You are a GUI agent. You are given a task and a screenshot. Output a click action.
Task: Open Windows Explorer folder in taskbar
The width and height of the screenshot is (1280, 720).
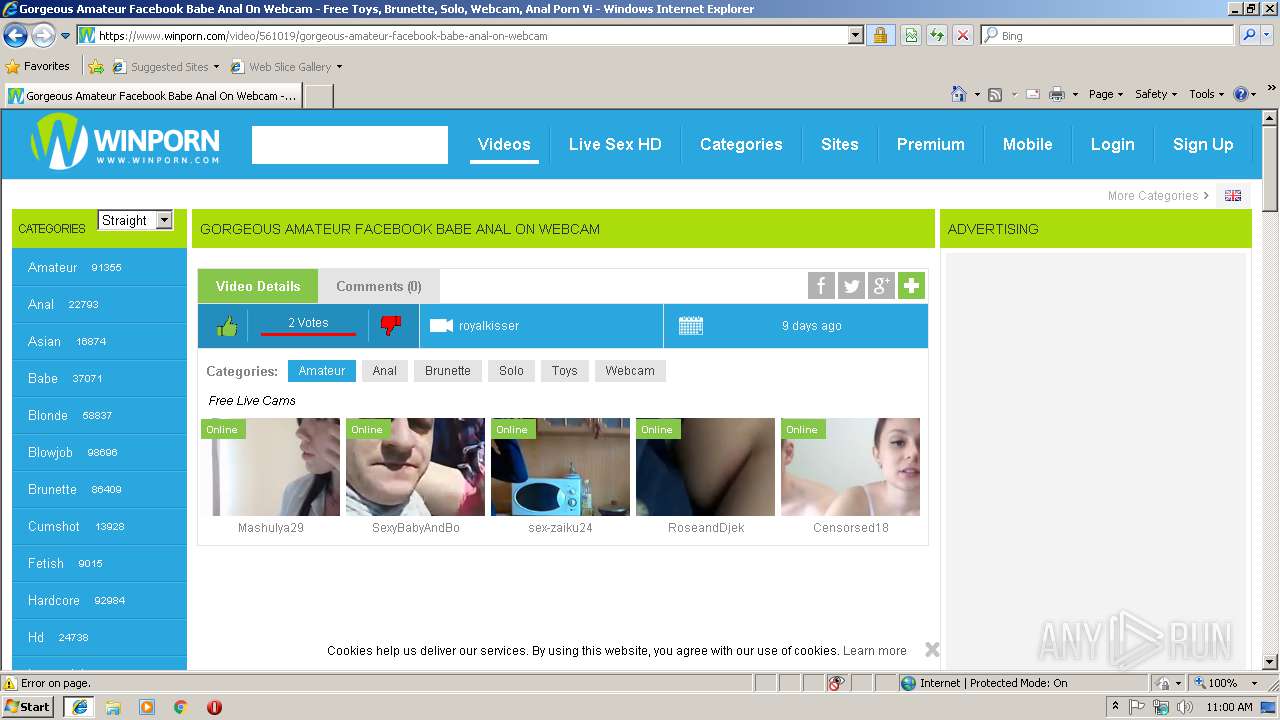[113, 707]
